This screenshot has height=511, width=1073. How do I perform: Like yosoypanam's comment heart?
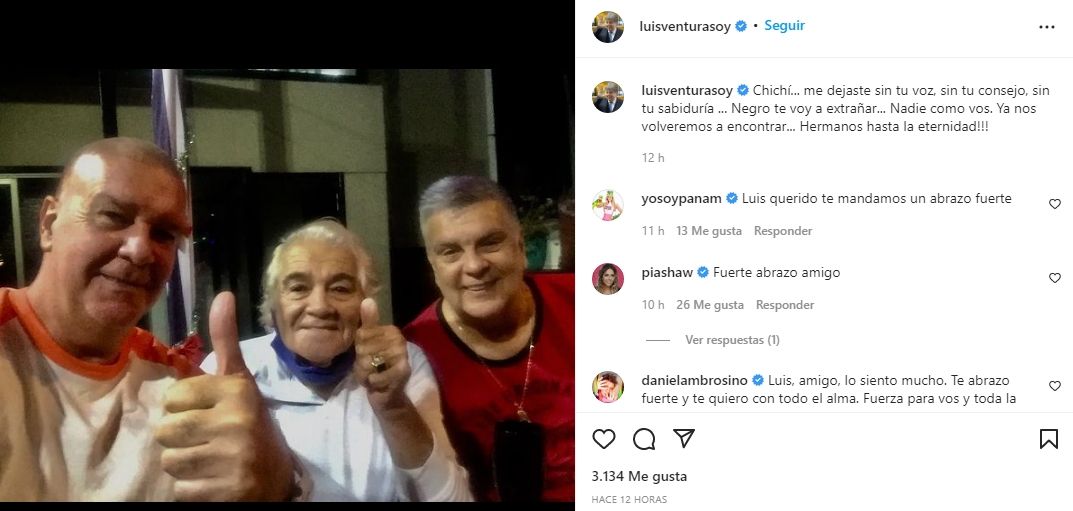click(x=1055, y=204)
